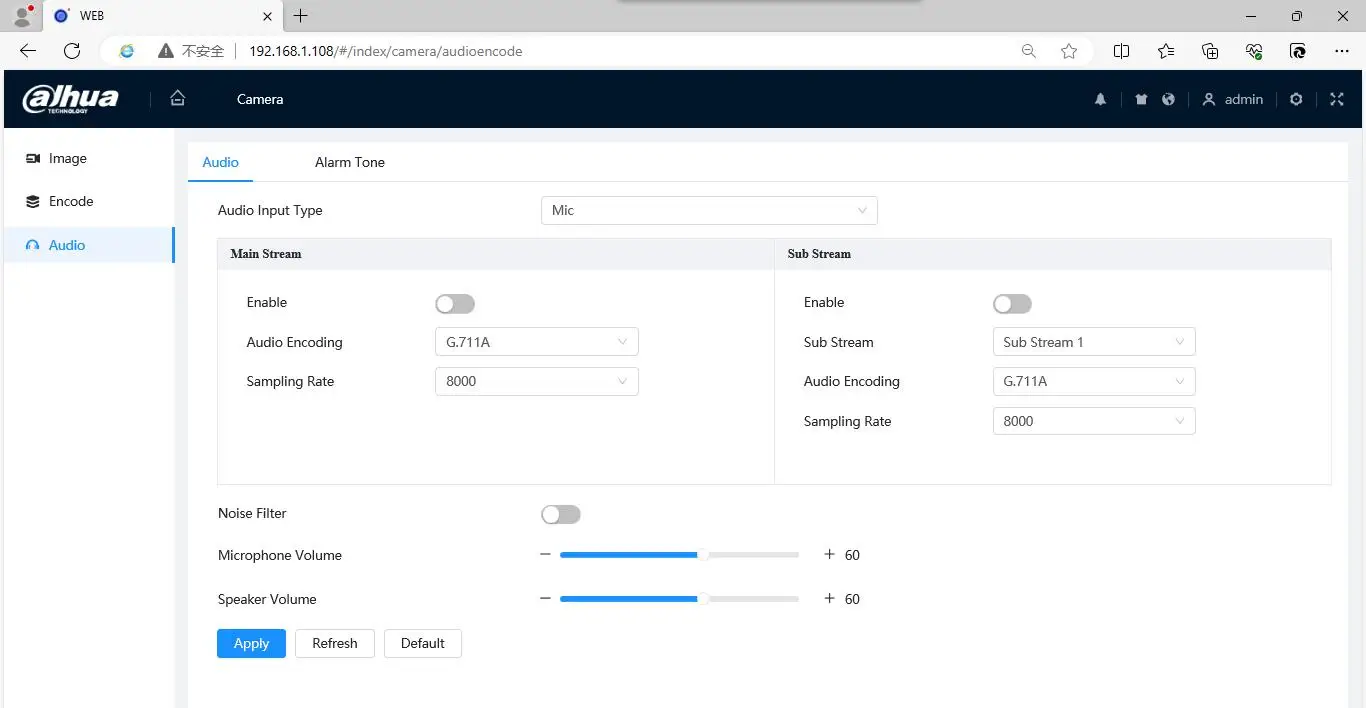Enable the Main Stream audio toggle
The image size is (1366, 708).
[x=455, y=303]
